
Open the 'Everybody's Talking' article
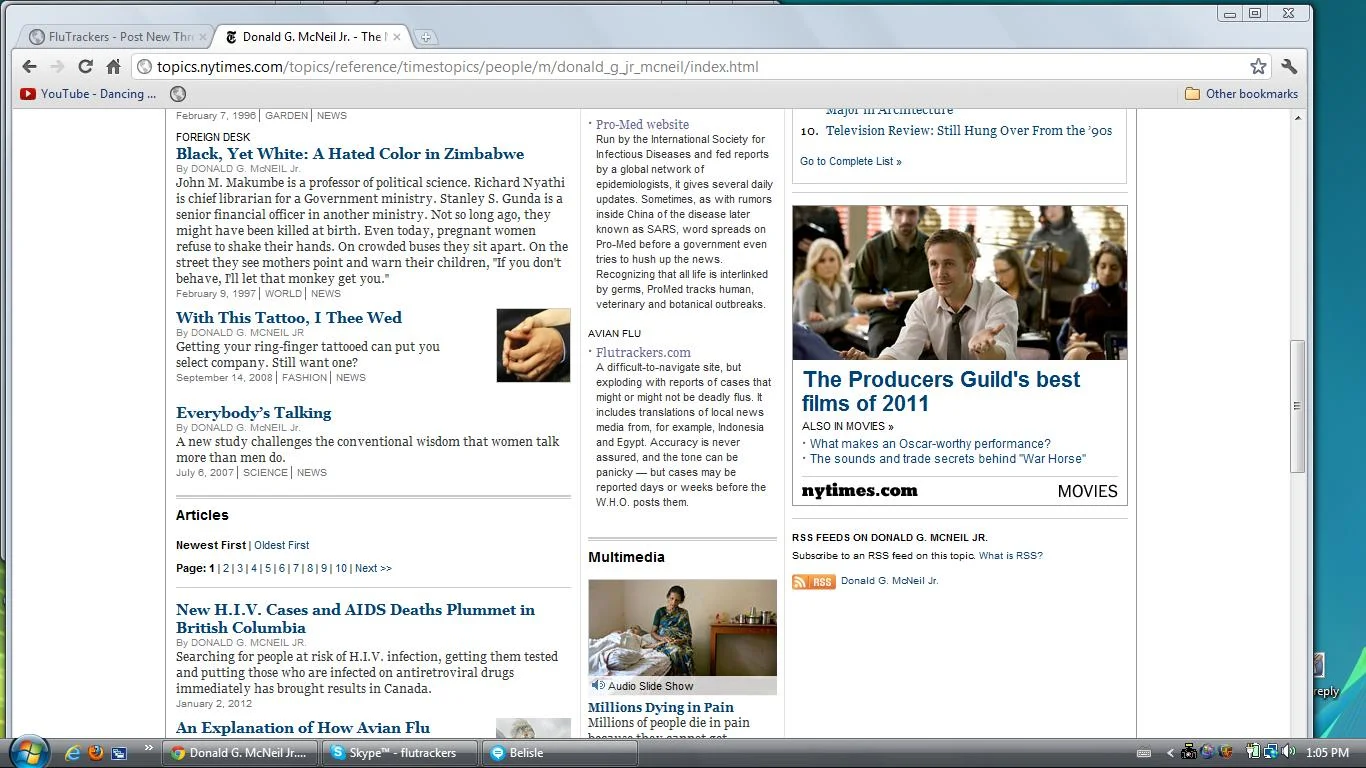(x=254, y=413)
